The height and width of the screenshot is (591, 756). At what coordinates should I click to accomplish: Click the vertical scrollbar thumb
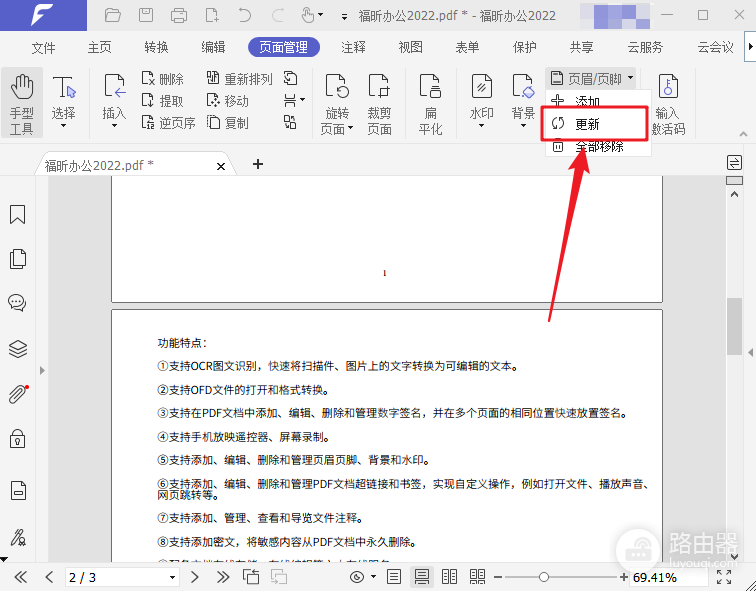(734, 326)
